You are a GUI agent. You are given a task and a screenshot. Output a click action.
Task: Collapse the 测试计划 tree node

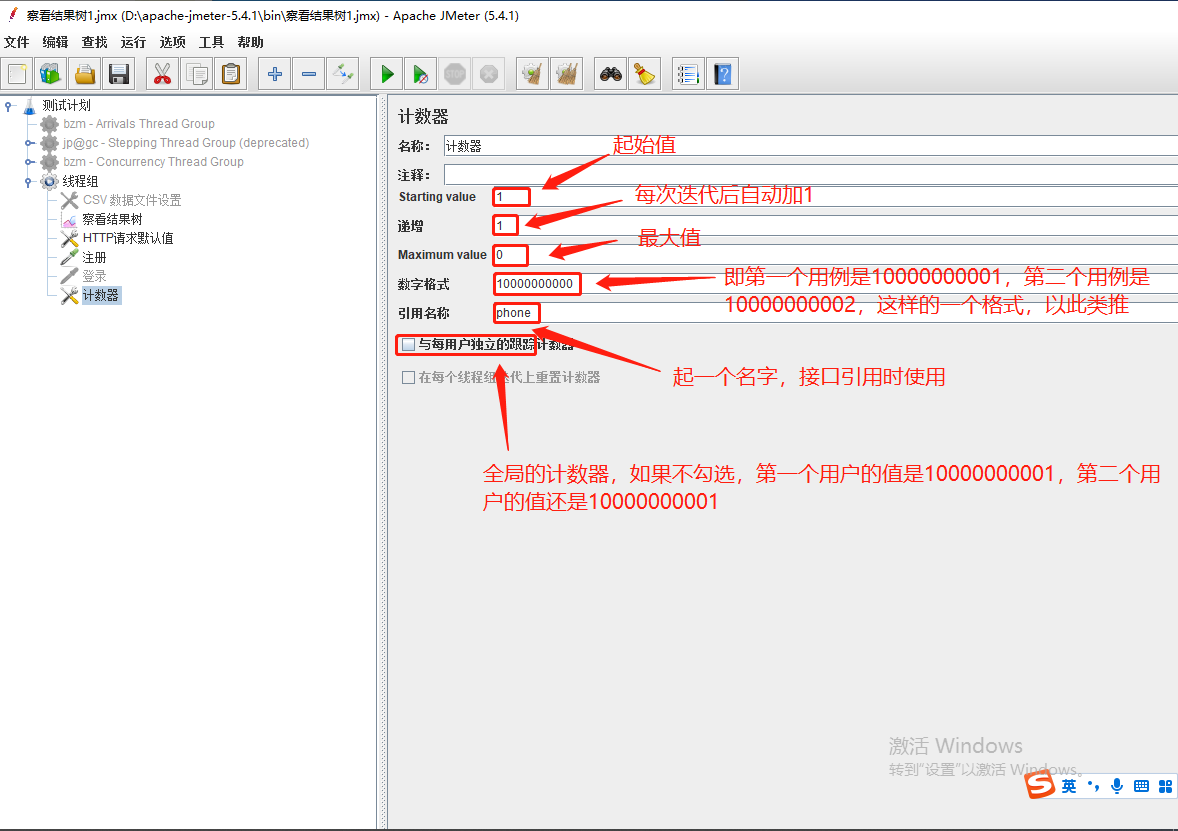pyautogui.click(x=9, y=106)
